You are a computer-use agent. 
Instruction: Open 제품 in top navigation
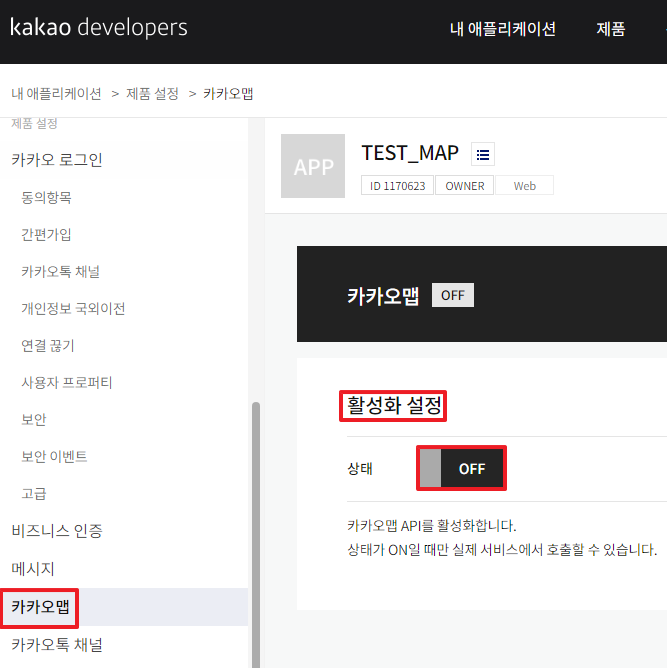pyautogui.click(x=610, y=29)
